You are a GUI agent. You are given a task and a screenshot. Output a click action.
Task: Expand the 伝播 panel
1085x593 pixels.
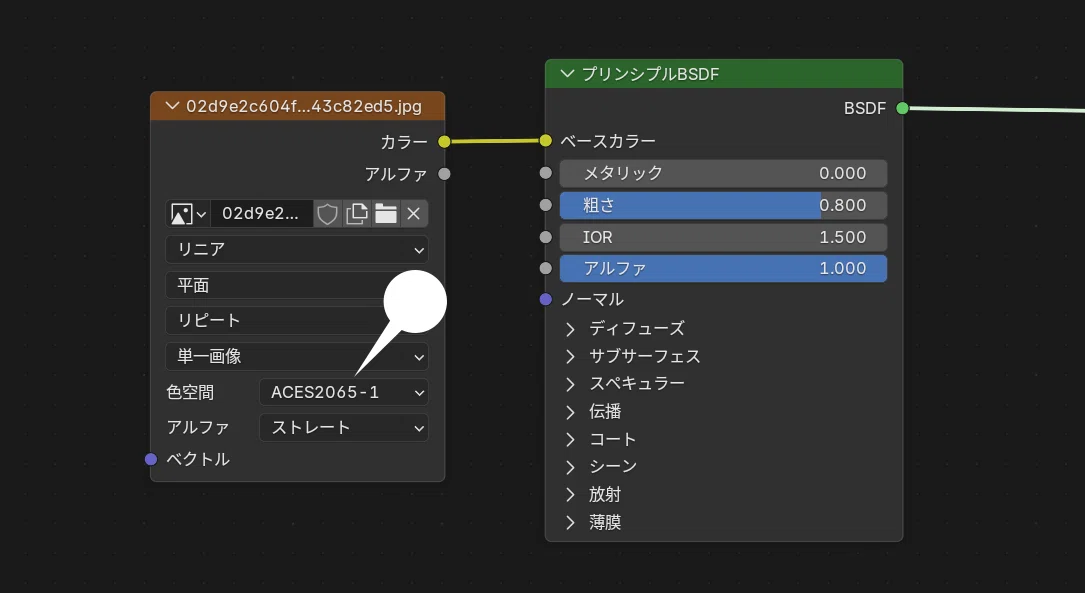click(570, 412)
